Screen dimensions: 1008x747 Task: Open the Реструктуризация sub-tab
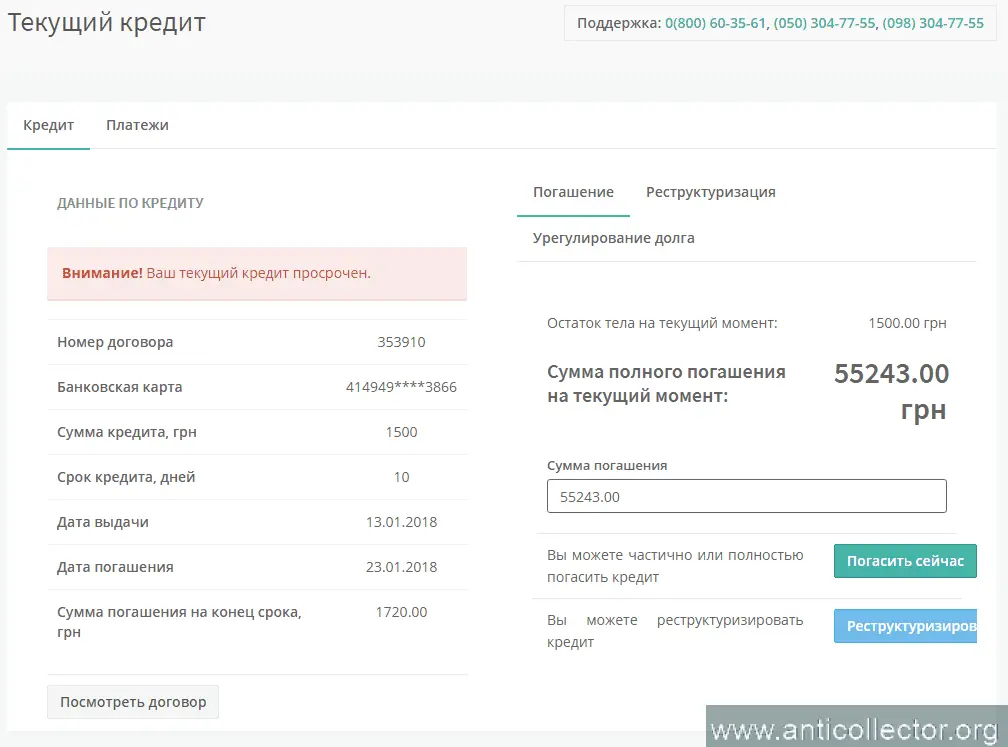710,192
